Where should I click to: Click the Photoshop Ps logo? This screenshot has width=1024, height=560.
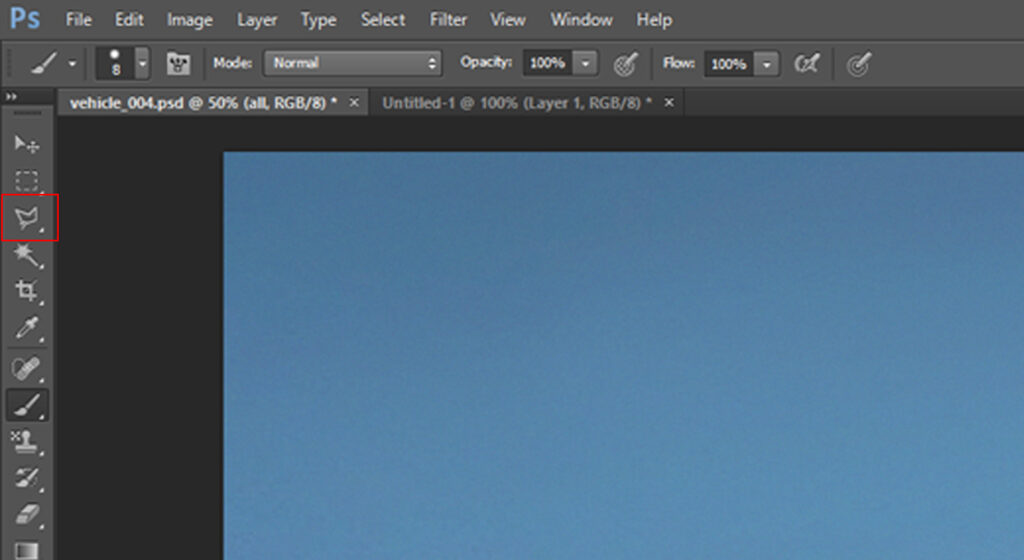[25, 19]
